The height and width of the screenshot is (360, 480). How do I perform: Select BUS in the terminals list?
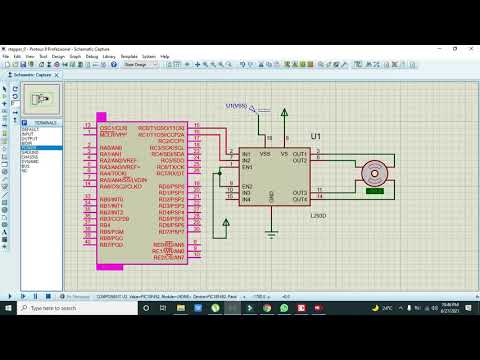tap(26, 166)
